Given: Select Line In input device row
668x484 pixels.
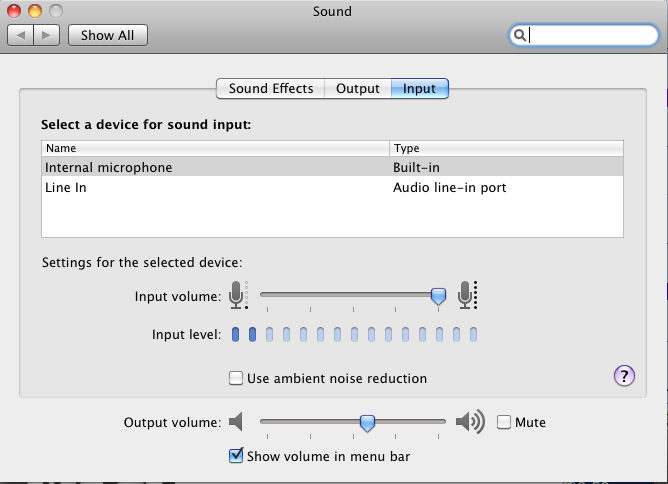Looking at the screenshot, I should [x=332, y=187].
